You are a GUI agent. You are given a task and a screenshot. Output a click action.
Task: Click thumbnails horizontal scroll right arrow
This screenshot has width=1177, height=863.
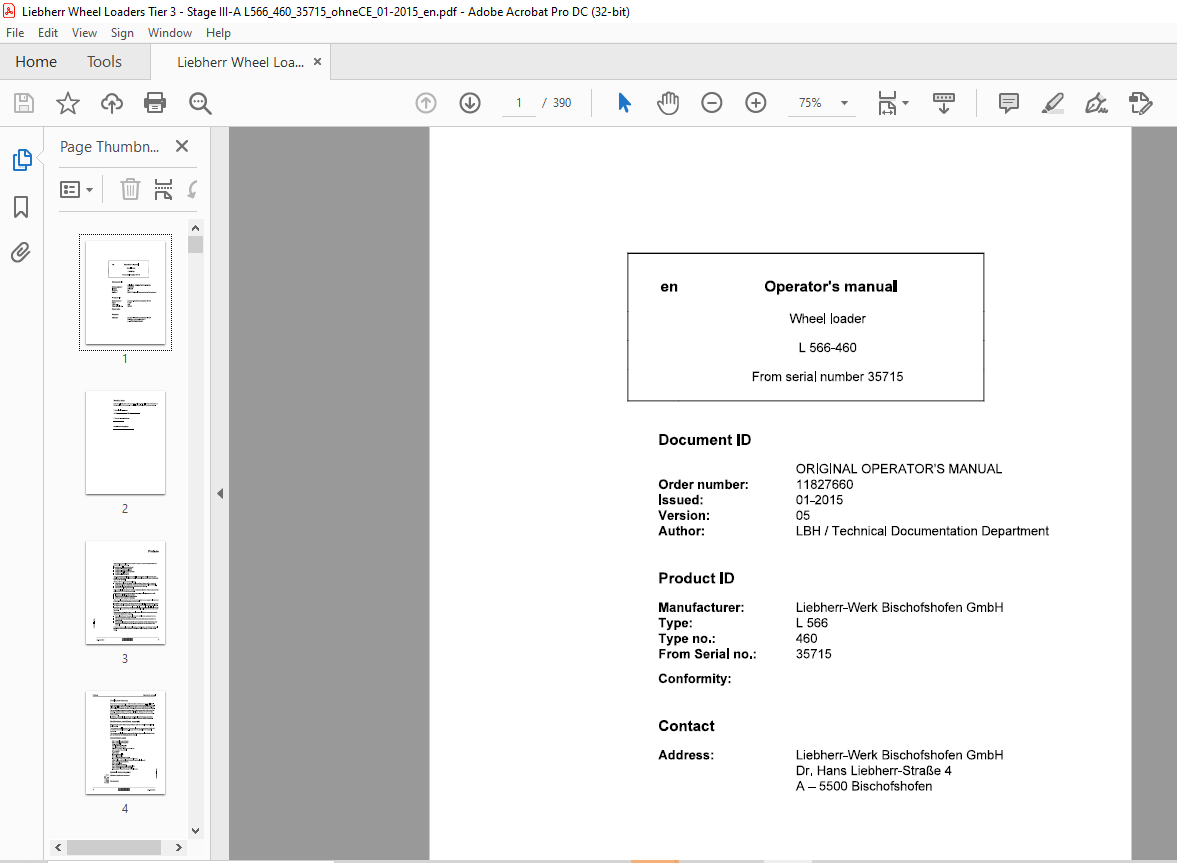(x=179, y=847)
